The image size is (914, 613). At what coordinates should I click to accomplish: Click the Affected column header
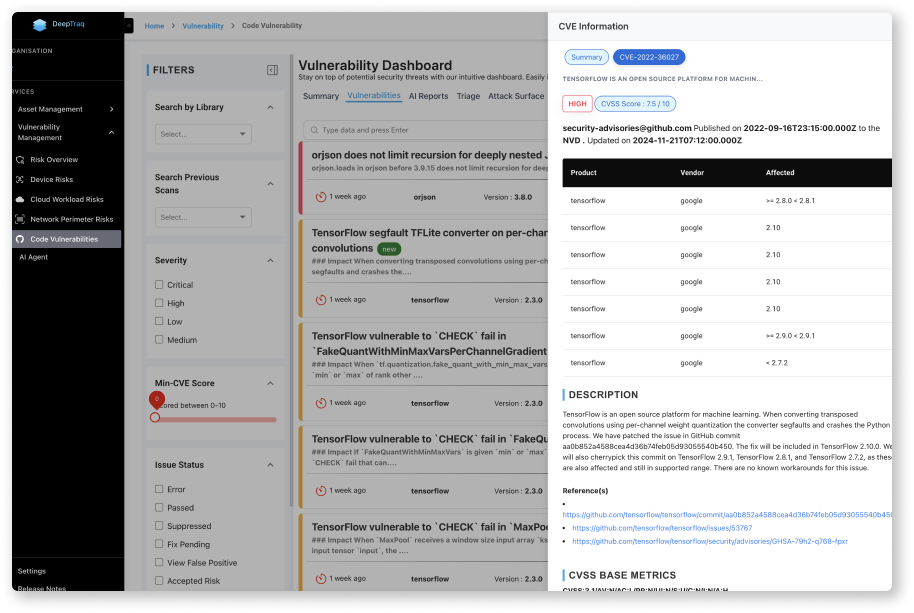coord(780,172)
